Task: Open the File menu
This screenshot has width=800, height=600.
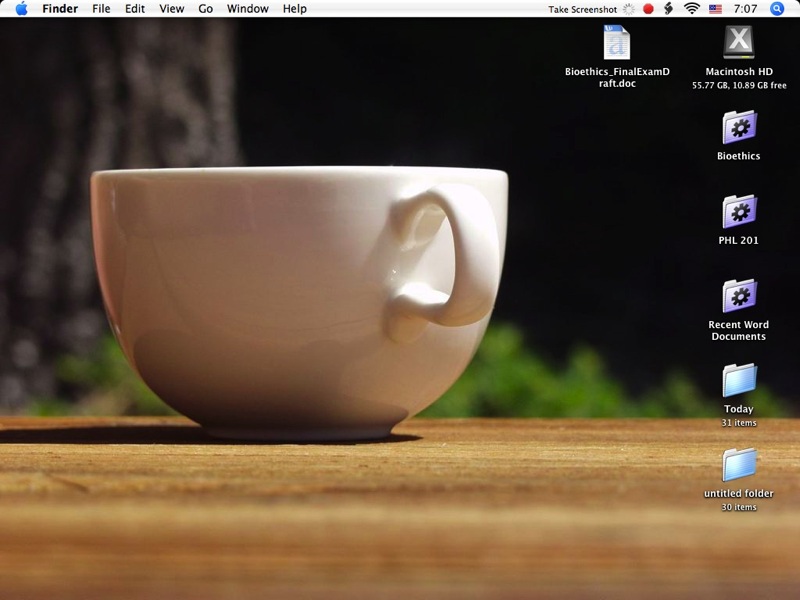Action: pos(101,9)
